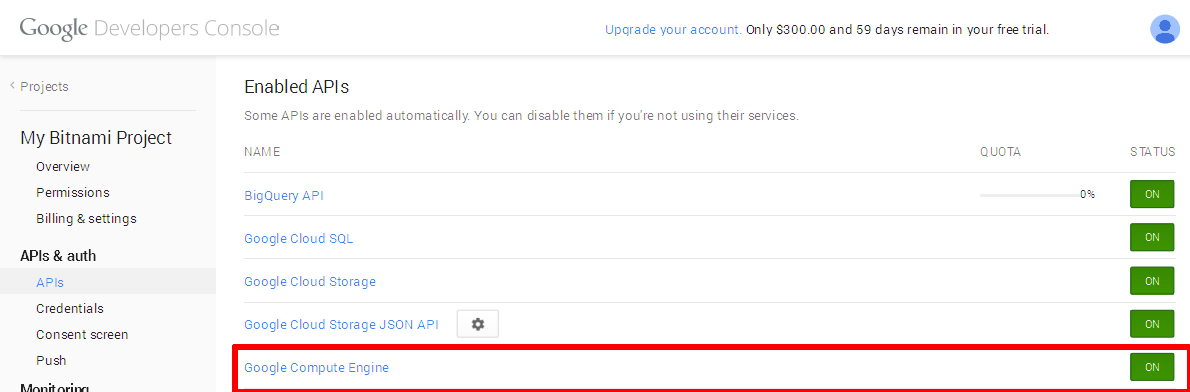Toggle BigQuery API status ON switch
The image size is (1190, 392).
1152,194
